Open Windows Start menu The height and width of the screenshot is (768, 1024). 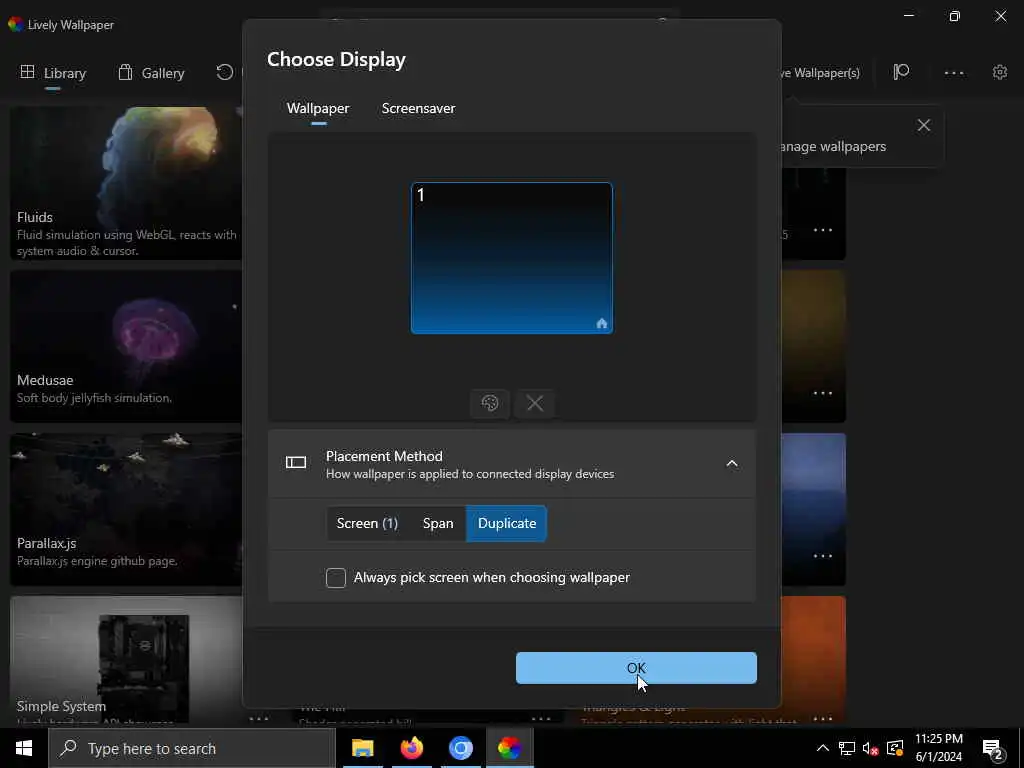pyautogui.click(x=24, y=748)
